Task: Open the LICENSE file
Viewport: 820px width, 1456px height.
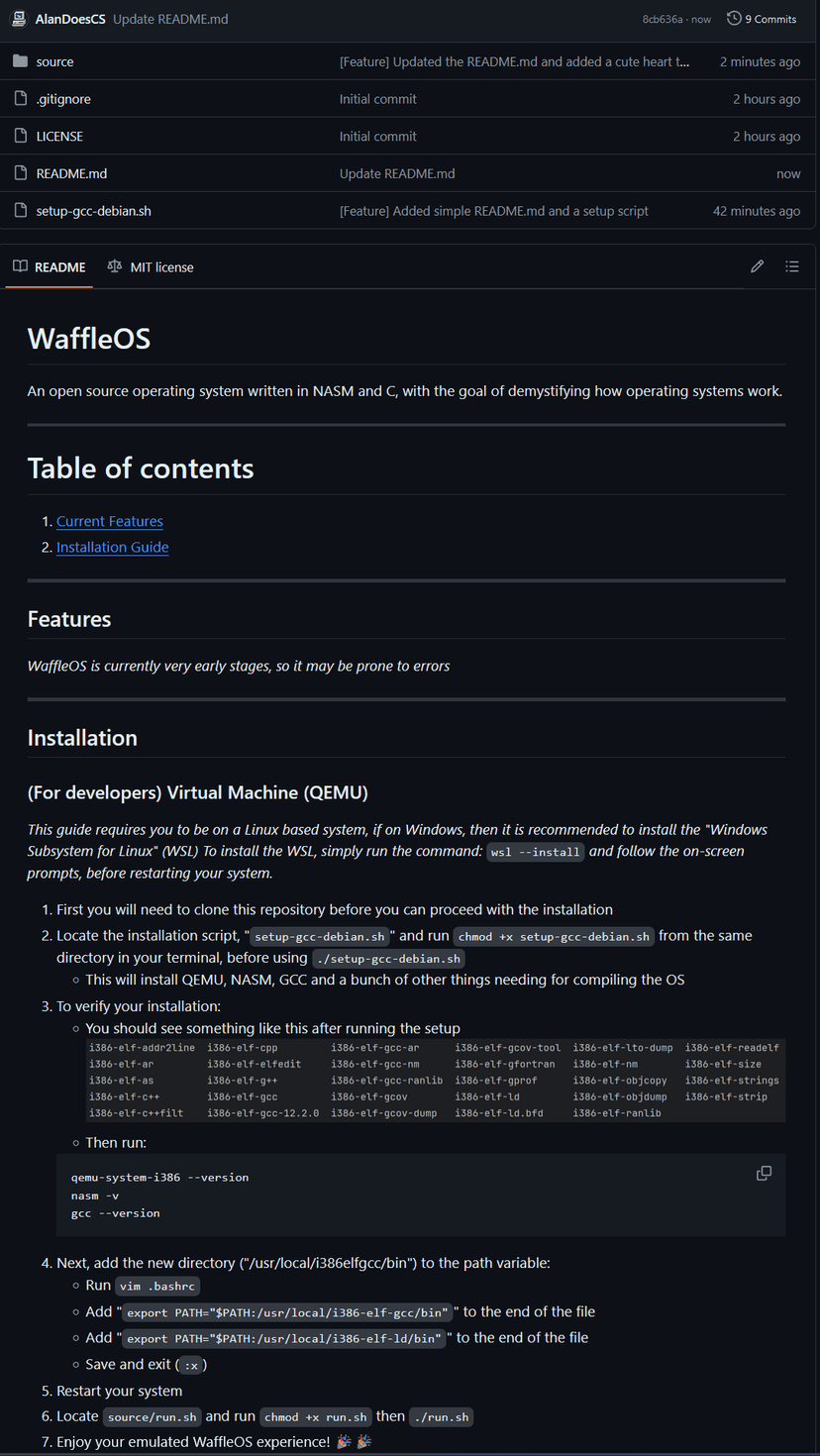Action: click(x=59, y=137)
